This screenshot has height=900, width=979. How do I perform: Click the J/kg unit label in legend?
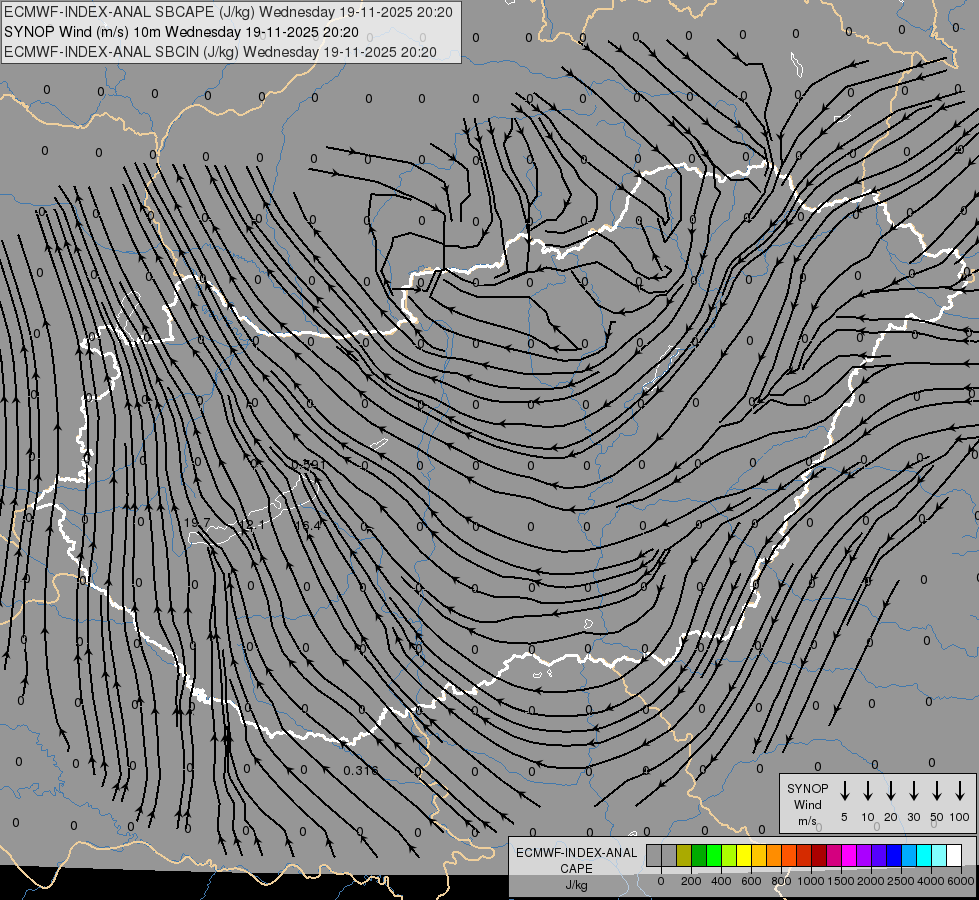tap(576, 885)
